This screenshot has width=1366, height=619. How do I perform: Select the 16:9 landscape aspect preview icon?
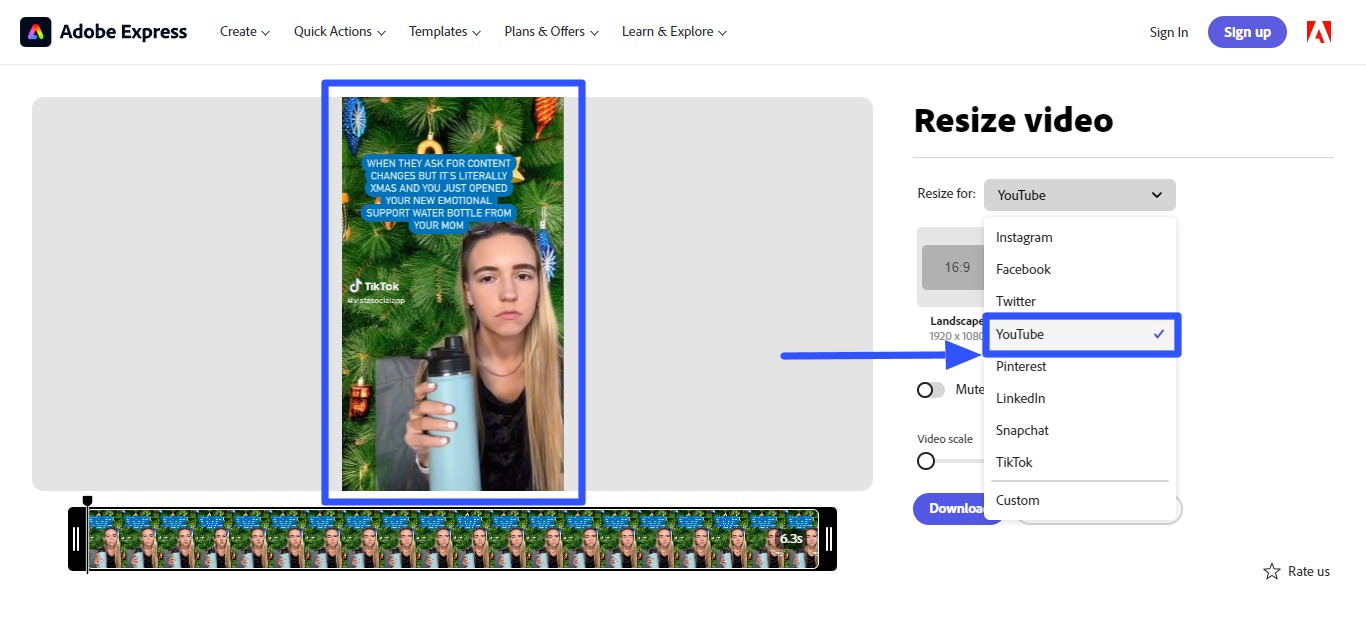[x=955, y=267]
